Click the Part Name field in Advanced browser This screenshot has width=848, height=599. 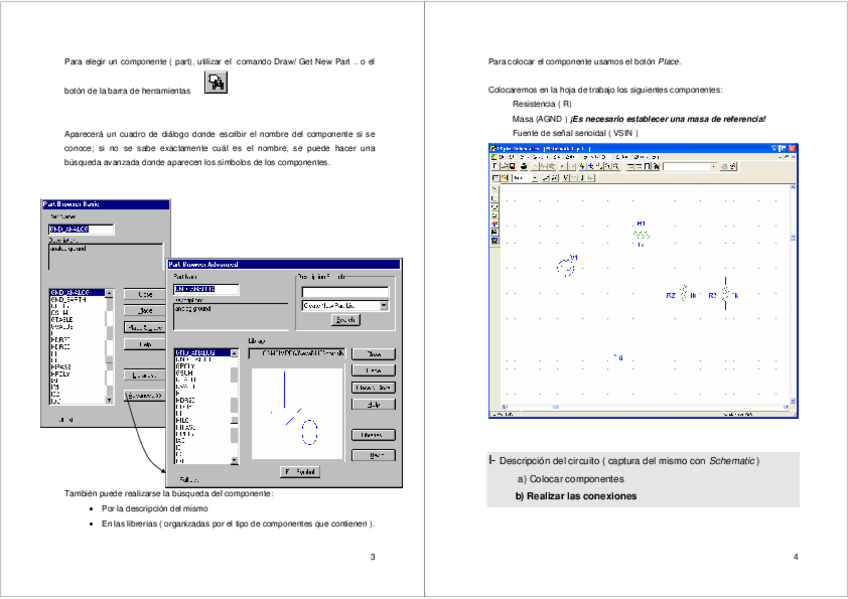pyautogui.click(x=206, y=290)
